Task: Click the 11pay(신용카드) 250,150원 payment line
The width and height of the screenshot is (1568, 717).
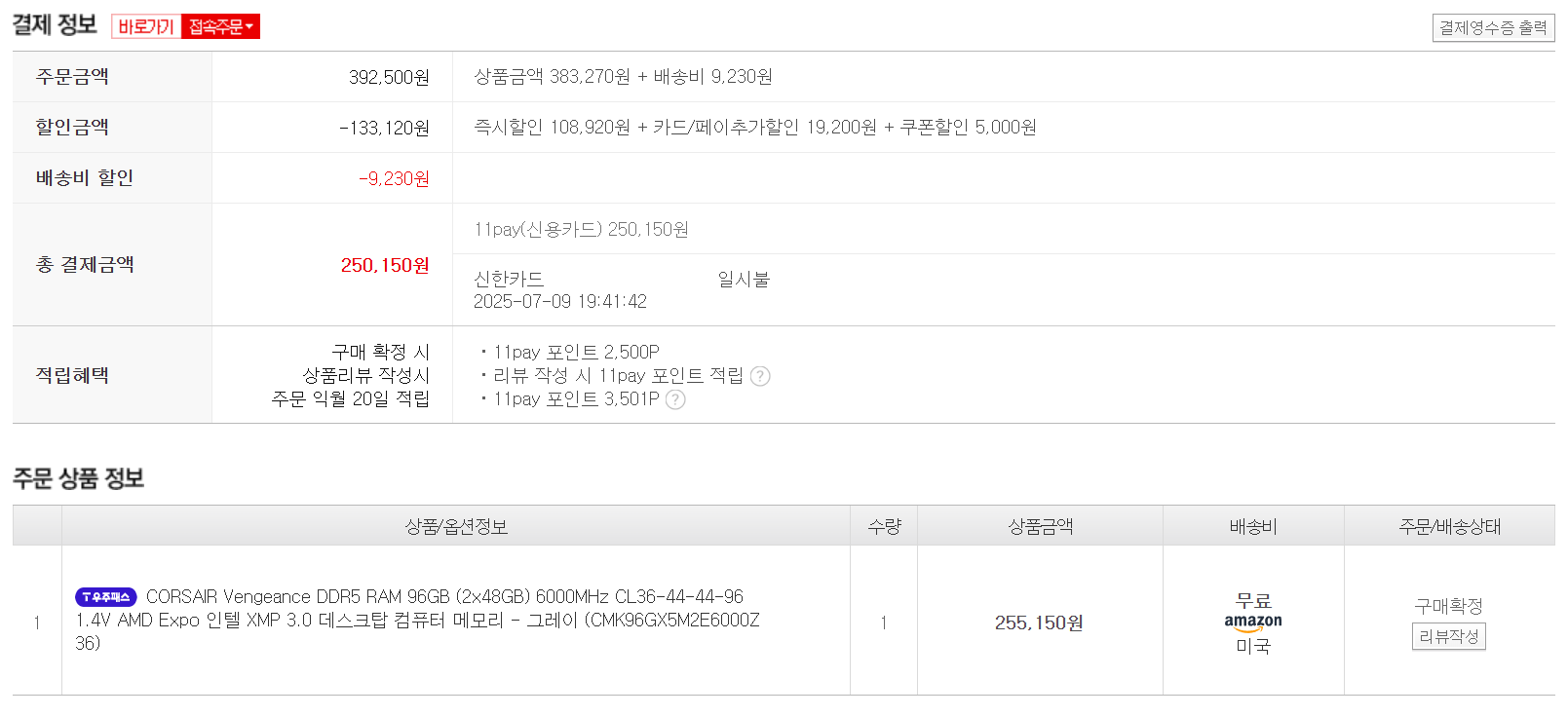Action: tap(581, 229)
